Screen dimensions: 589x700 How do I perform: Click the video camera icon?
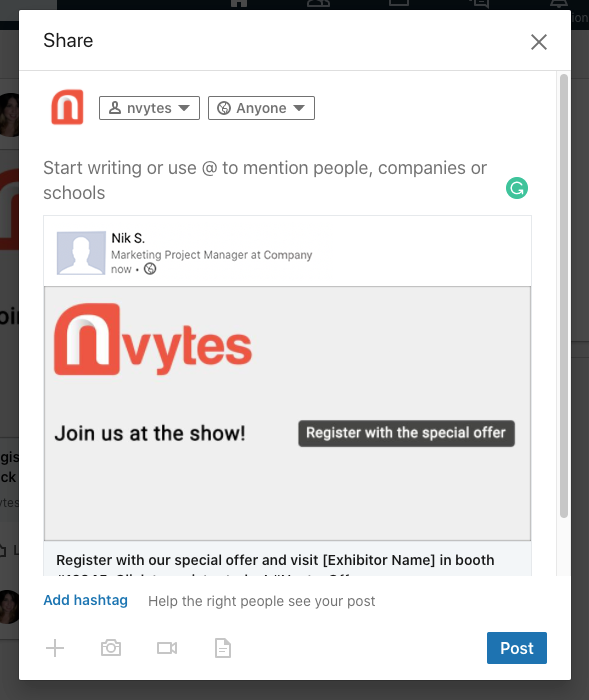167,648
